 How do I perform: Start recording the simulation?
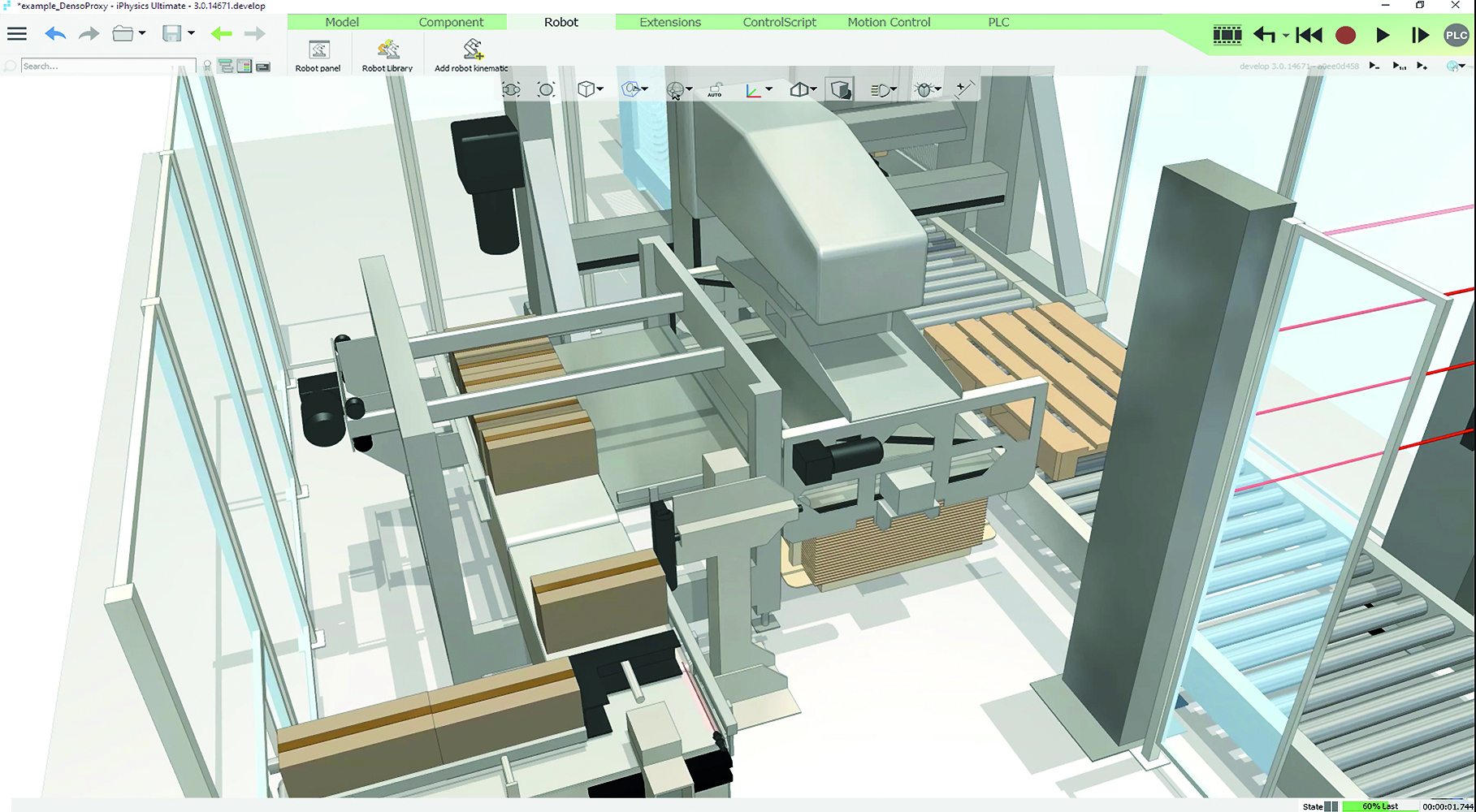(x=1346, y=35)
